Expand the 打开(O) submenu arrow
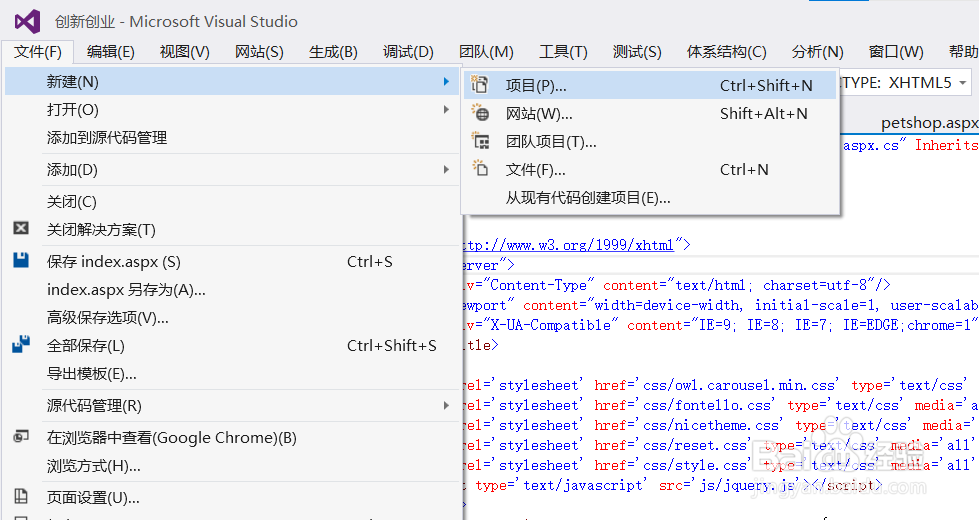Viewport: 979px width, 520px height. (446, 110)
